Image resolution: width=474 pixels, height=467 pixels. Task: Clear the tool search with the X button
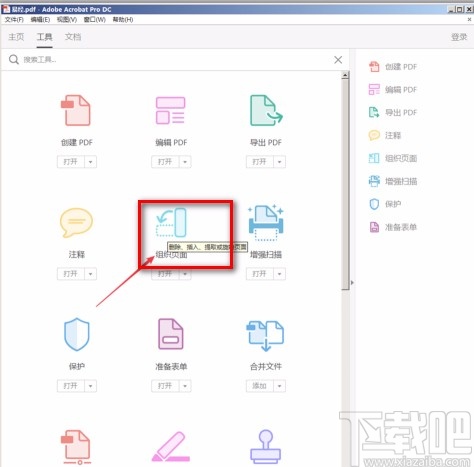[x=338, y=60]
